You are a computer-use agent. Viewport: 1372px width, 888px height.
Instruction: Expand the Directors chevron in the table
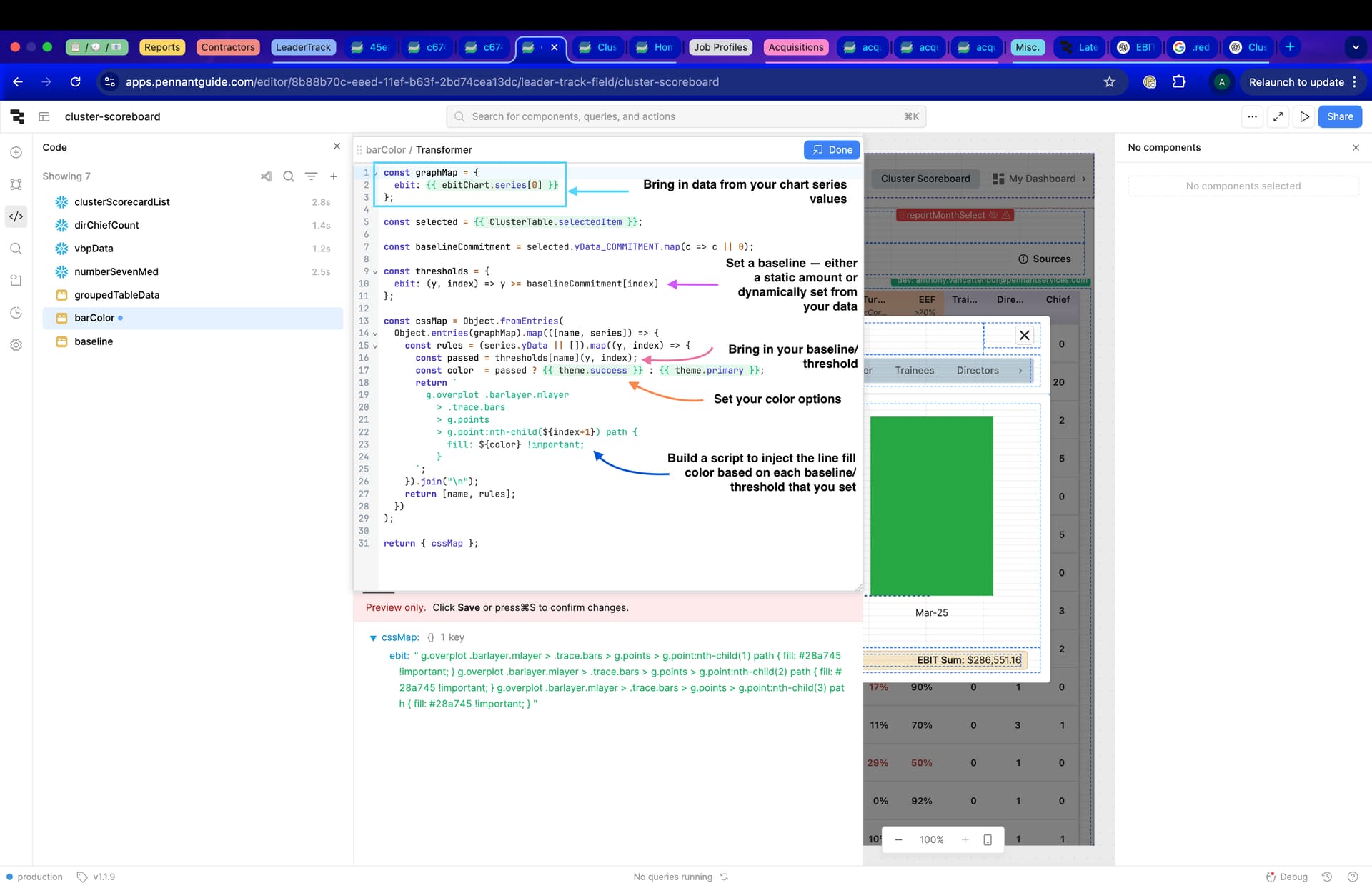click(x=1020, y=370)
